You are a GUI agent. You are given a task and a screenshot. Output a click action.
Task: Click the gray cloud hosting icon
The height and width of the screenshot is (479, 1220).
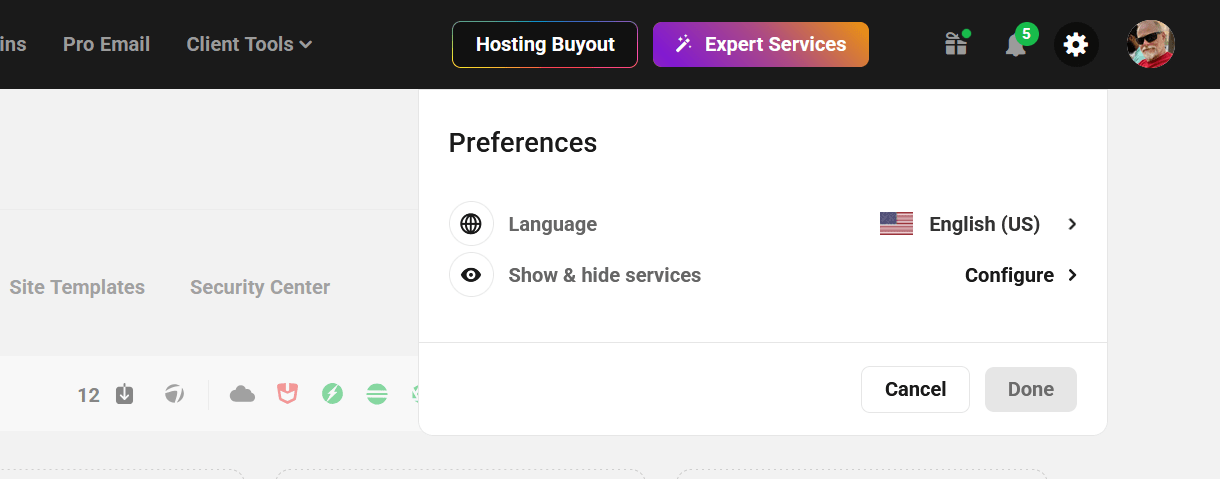[x=242, y=394]
